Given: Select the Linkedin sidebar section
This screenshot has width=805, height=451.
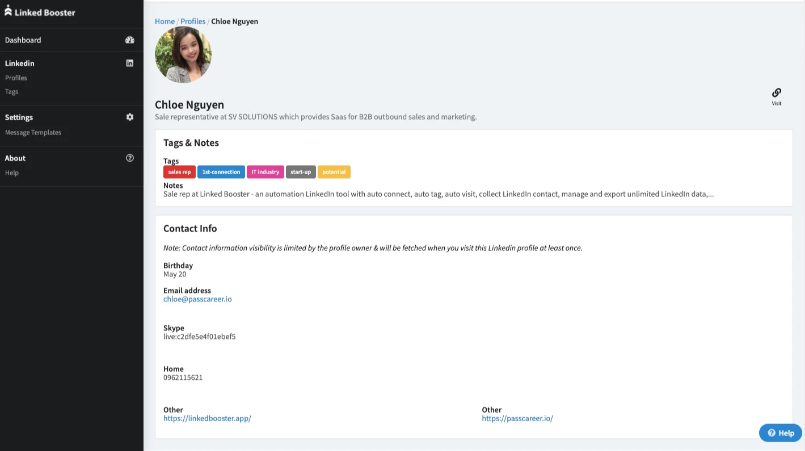Looking at the screenshot, I should 20,63.
